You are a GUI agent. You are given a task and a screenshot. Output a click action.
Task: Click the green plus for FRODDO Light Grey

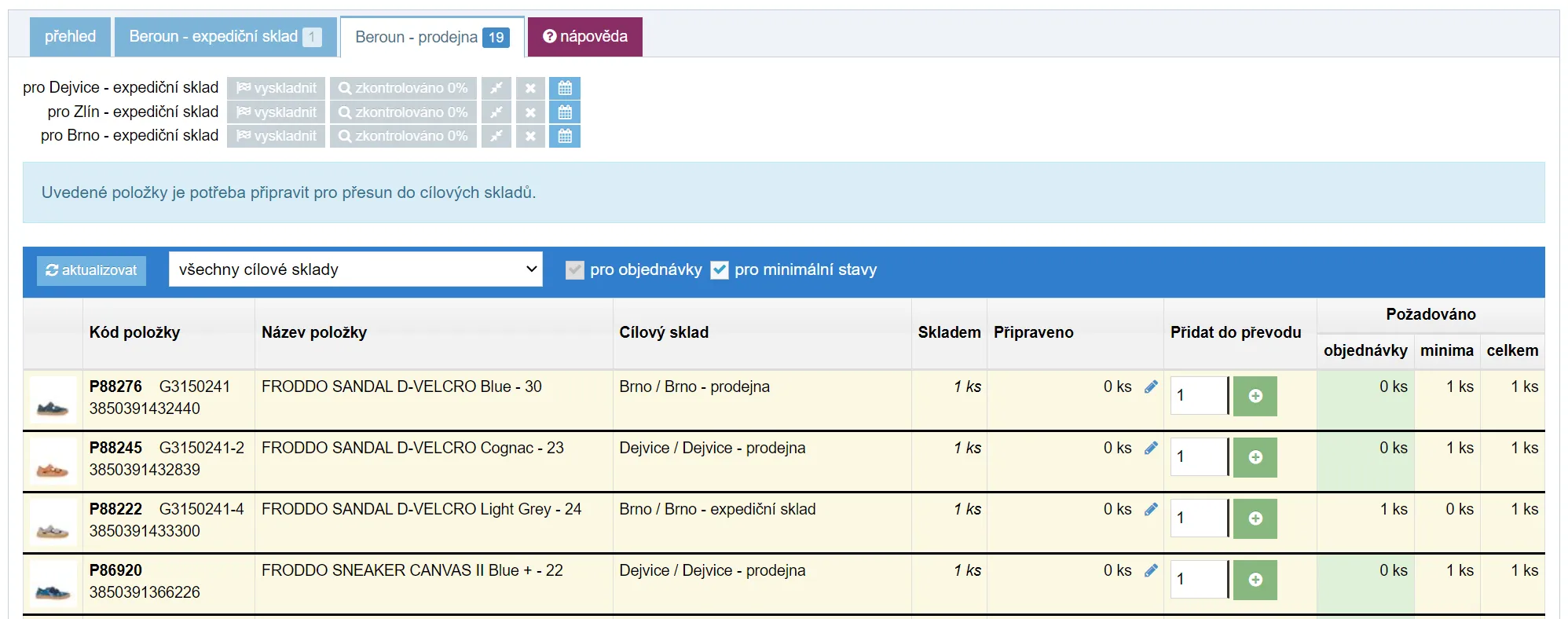click(x=1255, y=518)
